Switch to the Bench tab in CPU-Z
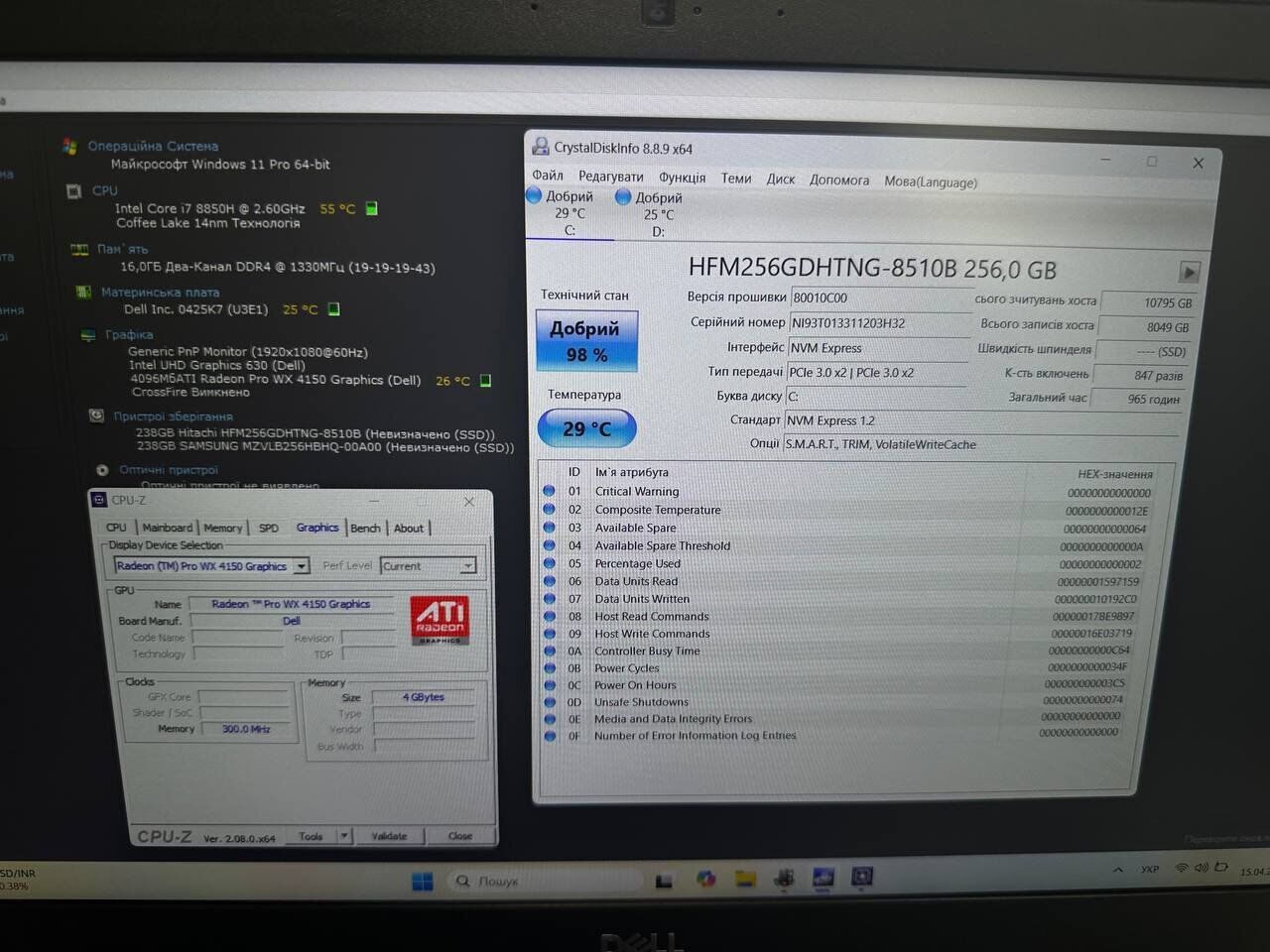Image resolution: width=1270 pixels, height=952 pixels. tap(365, 528)
